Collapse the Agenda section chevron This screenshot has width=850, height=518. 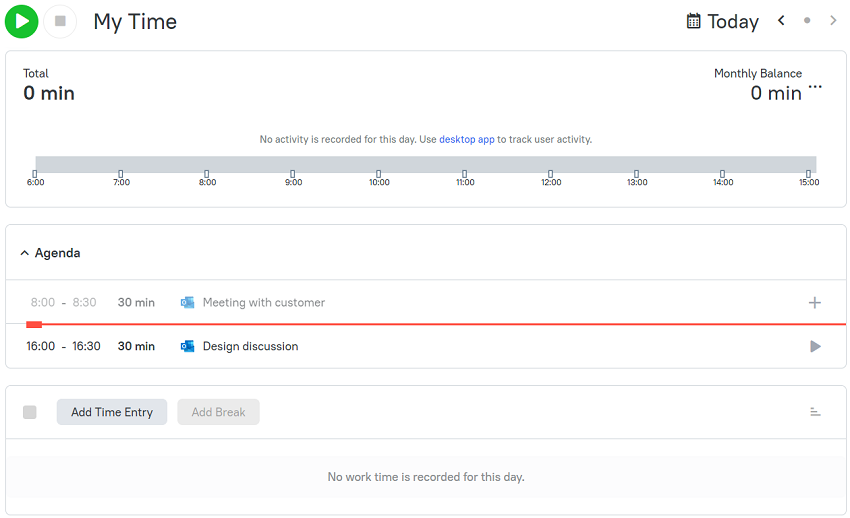click(24, 253)
